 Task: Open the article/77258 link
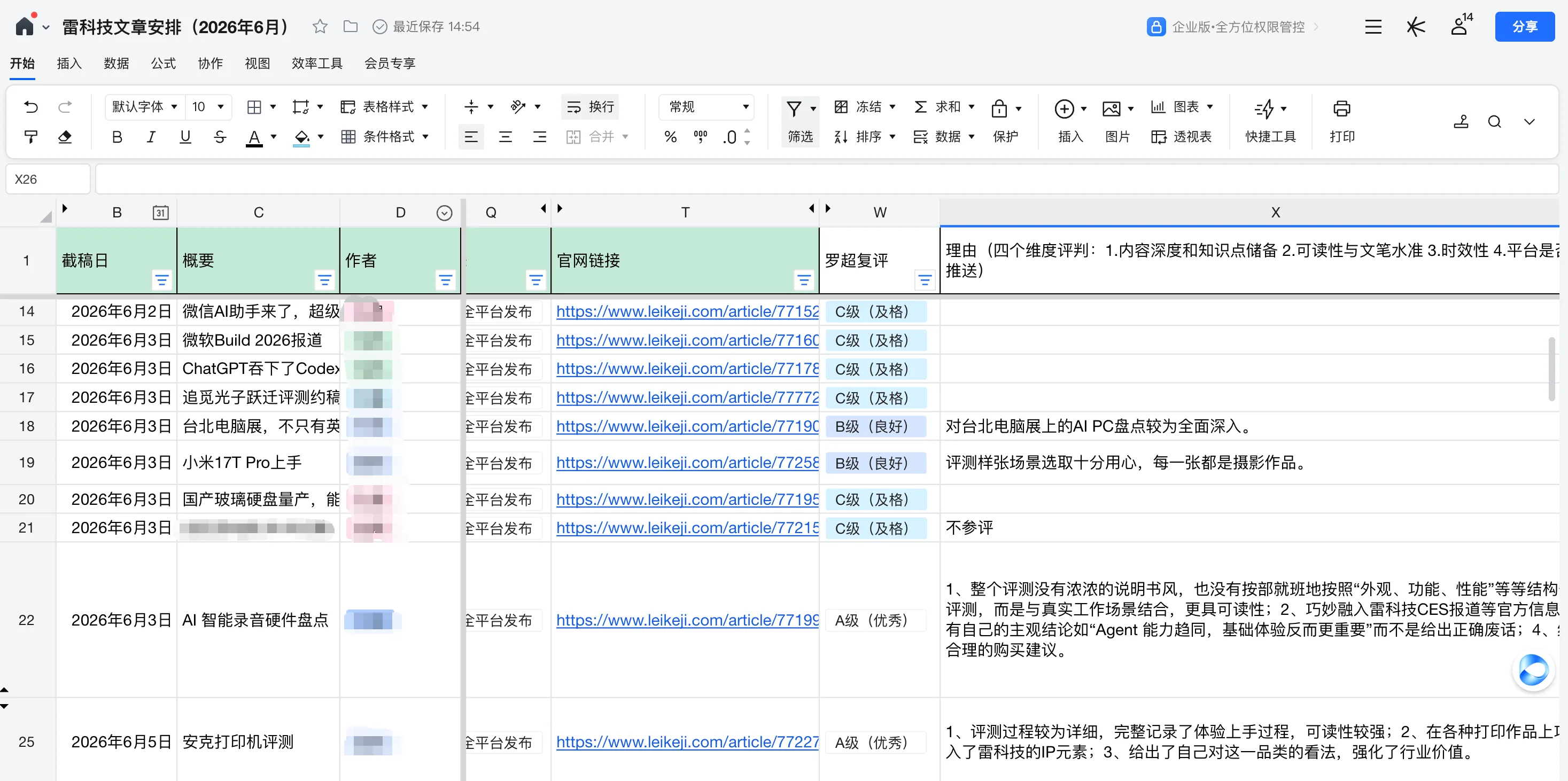(x=687, y=463)
